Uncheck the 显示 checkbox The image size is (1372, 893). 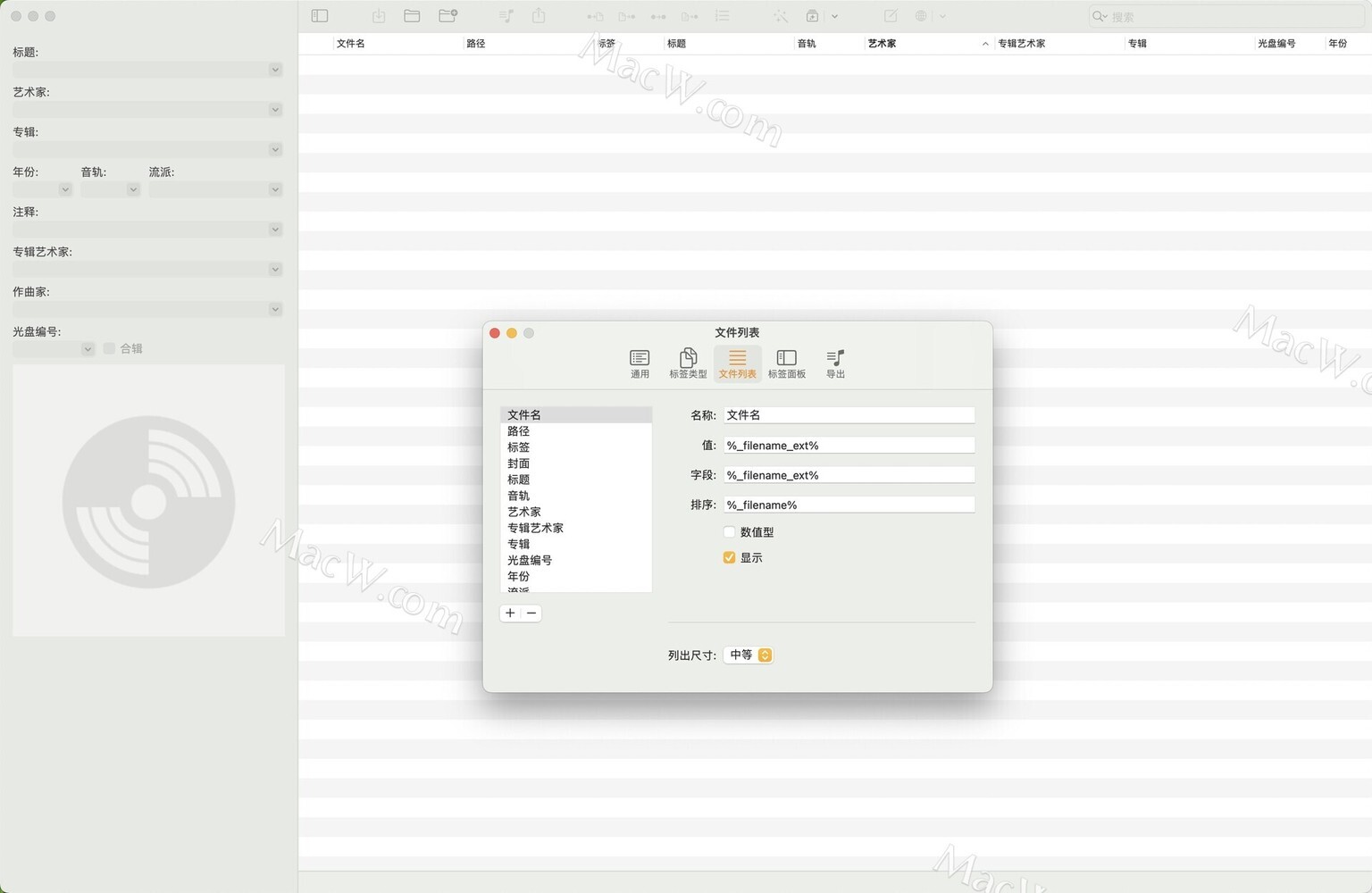(729, 558)
